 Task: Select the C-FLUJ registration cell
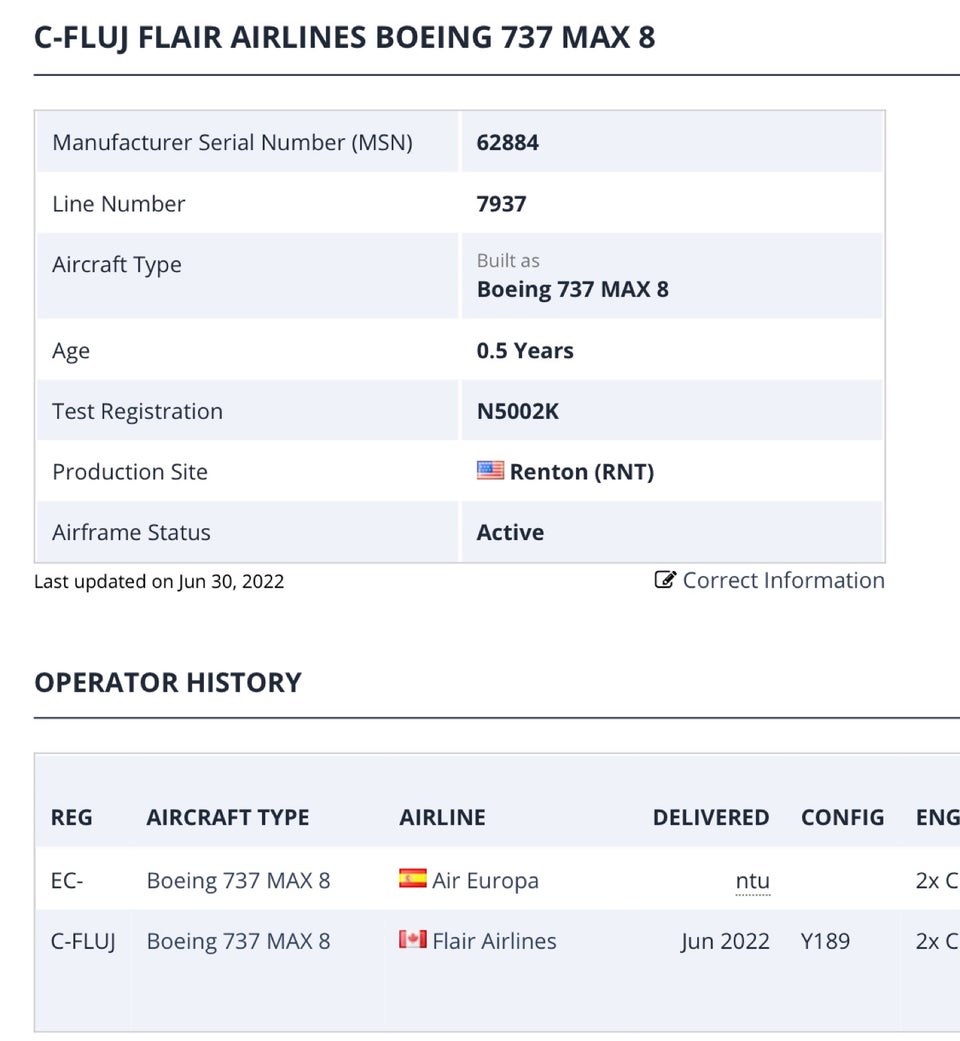(83, 941)
